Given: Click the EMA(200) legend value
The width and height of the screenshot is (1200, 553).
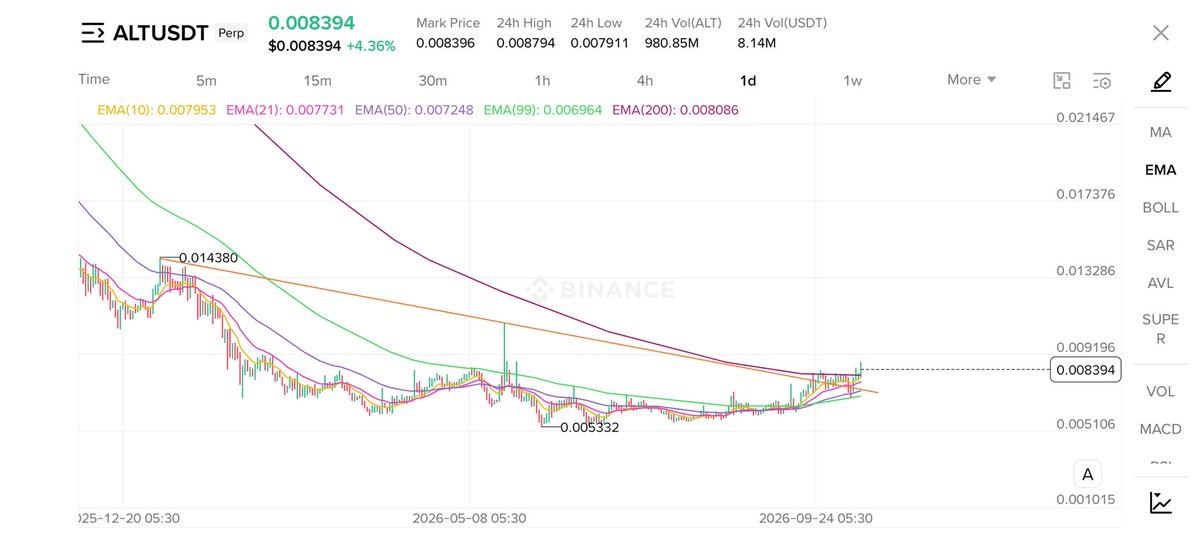Looking at the screenshot, I should [x=675, y=109].
